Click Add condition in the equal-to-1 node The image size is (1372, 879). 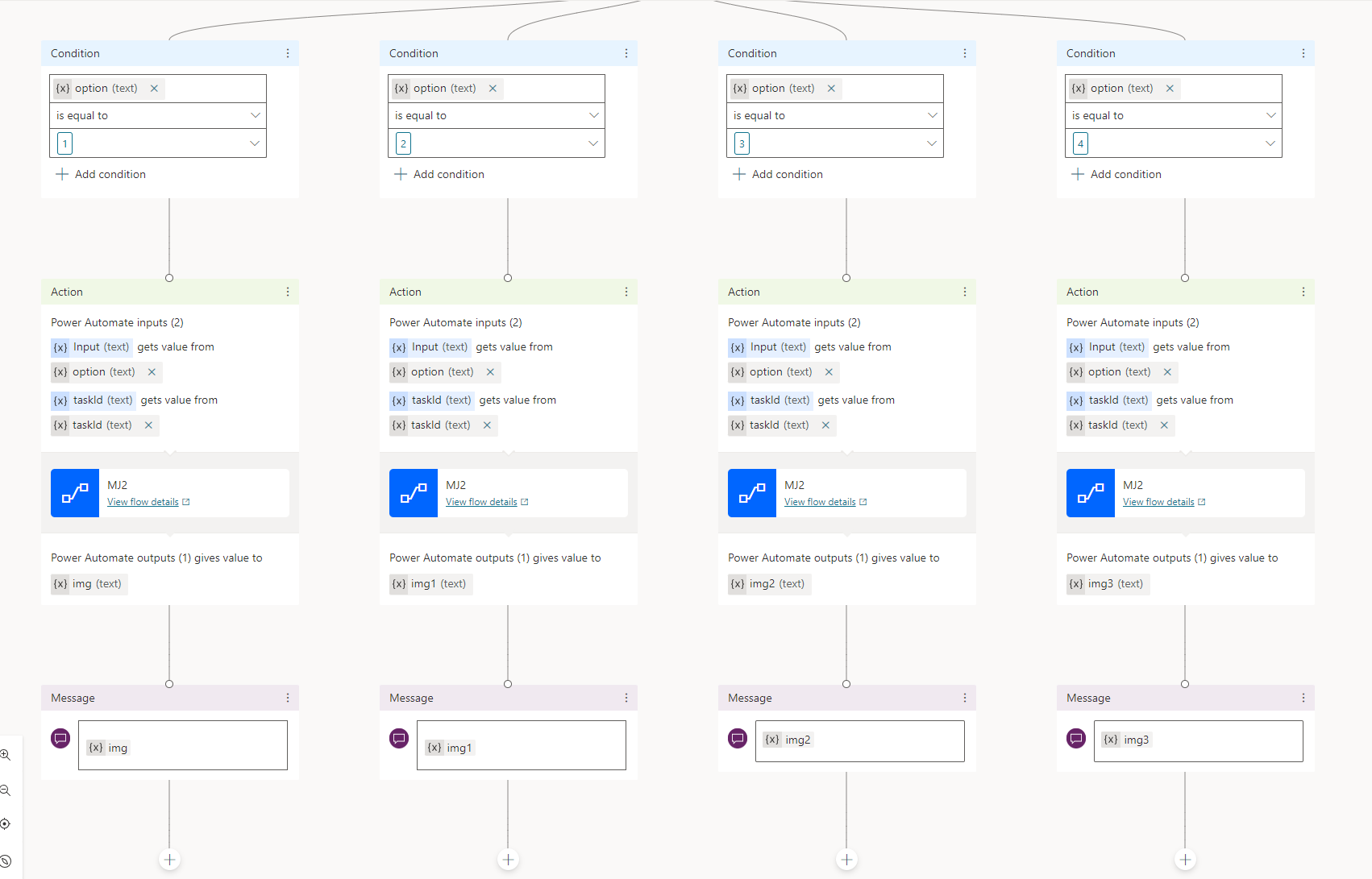click(x=101, y=174)
